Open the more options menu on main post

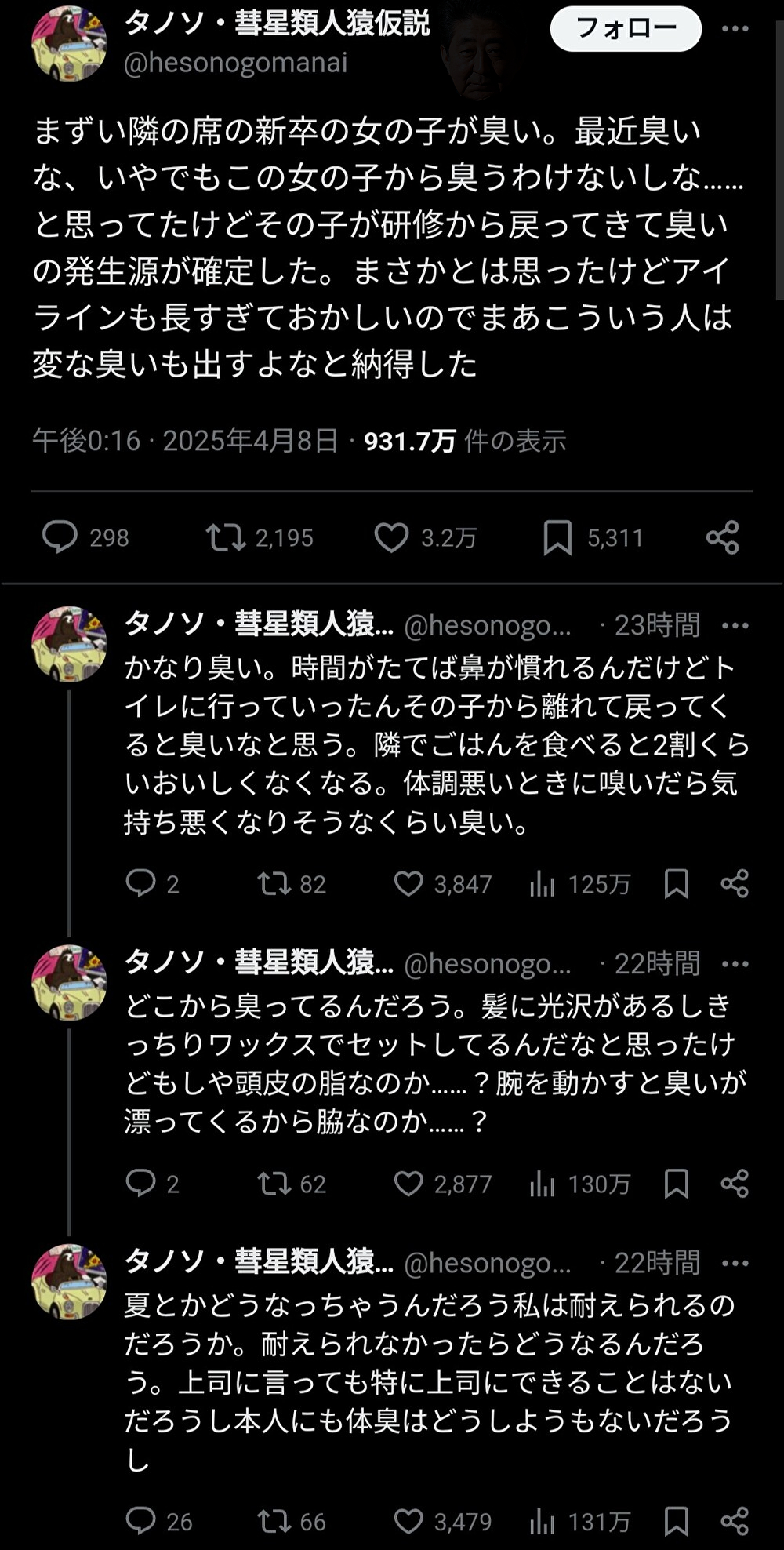coord(735,30)
